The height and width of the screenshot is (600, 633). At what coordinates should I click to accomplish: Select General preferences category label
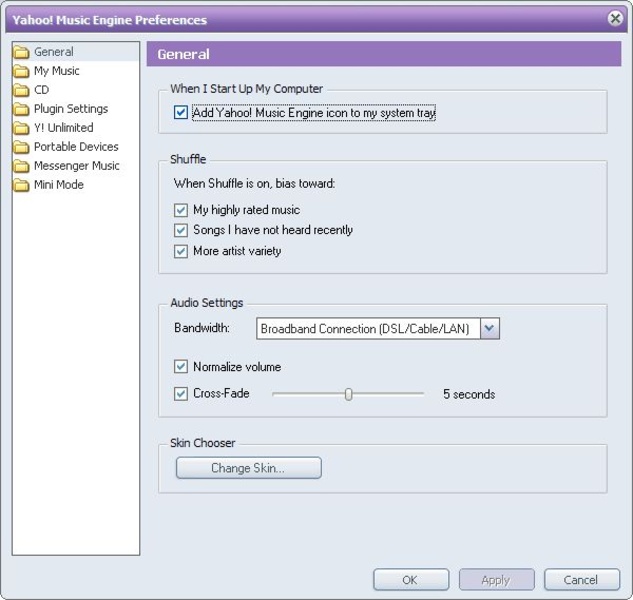(x=54, y=52)
